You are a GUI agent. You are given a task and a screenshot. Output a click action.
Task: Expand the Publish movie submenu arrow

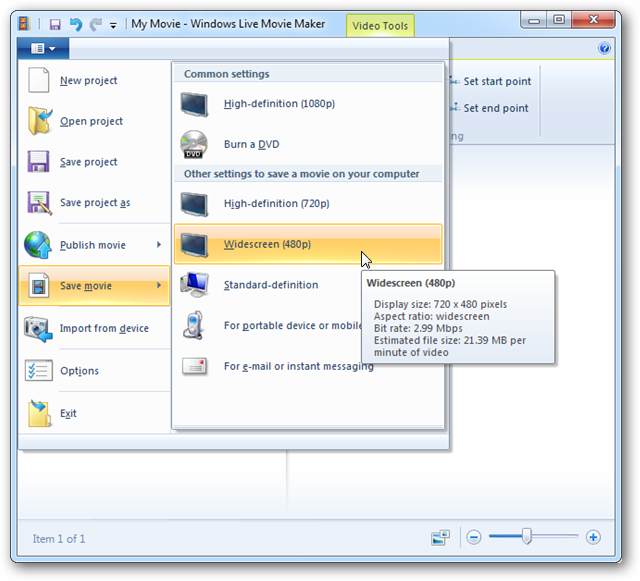click(159, 245)
